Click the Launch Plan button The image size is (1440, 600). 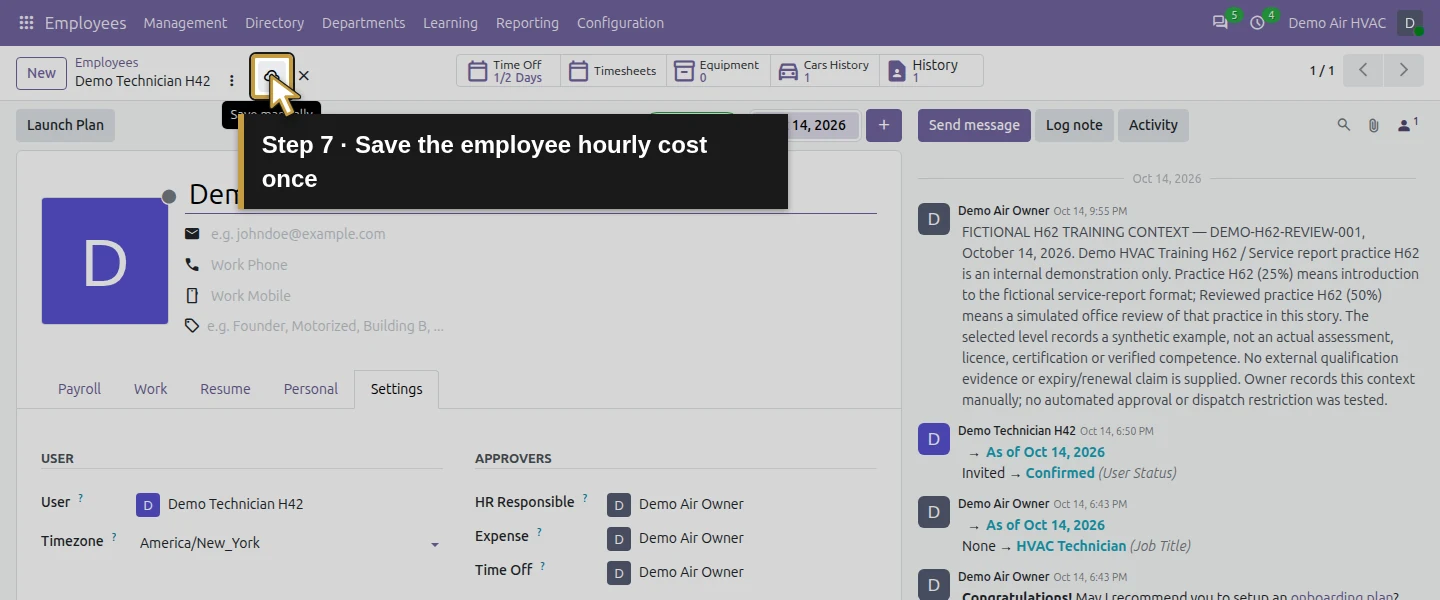tap(65, 125)
